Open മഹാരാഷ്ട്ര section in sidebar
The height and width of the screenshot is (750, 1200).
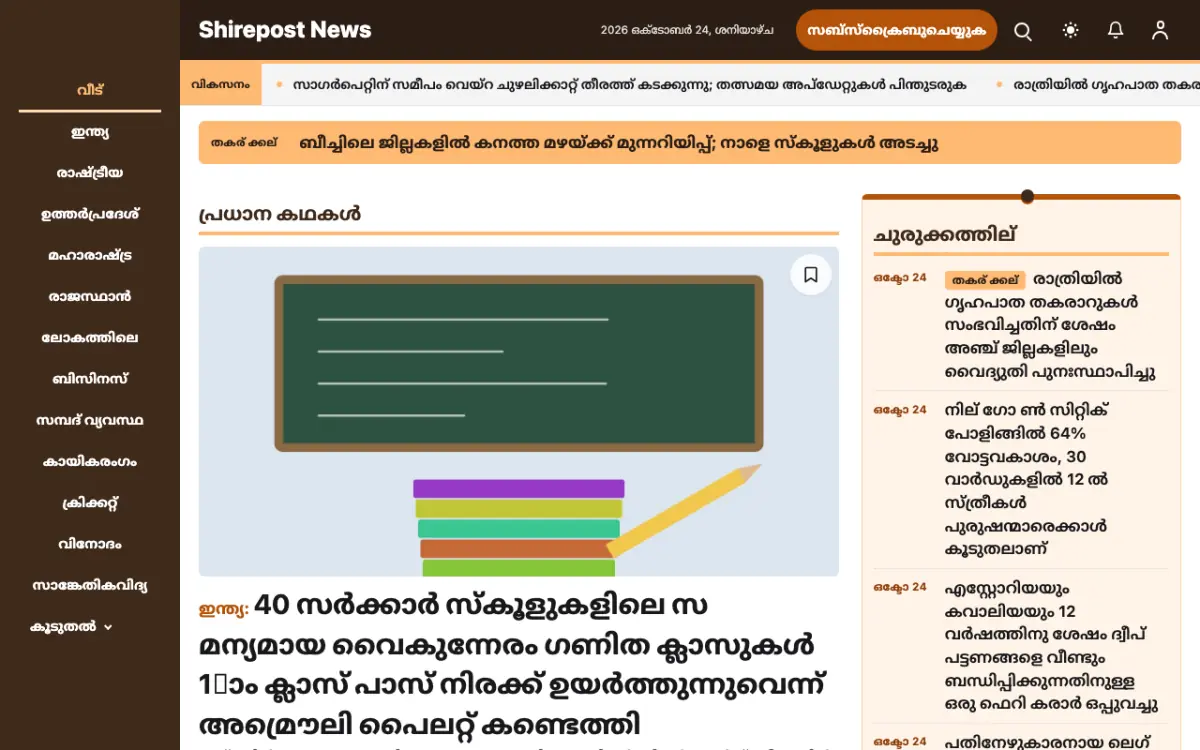coord(90,256)
